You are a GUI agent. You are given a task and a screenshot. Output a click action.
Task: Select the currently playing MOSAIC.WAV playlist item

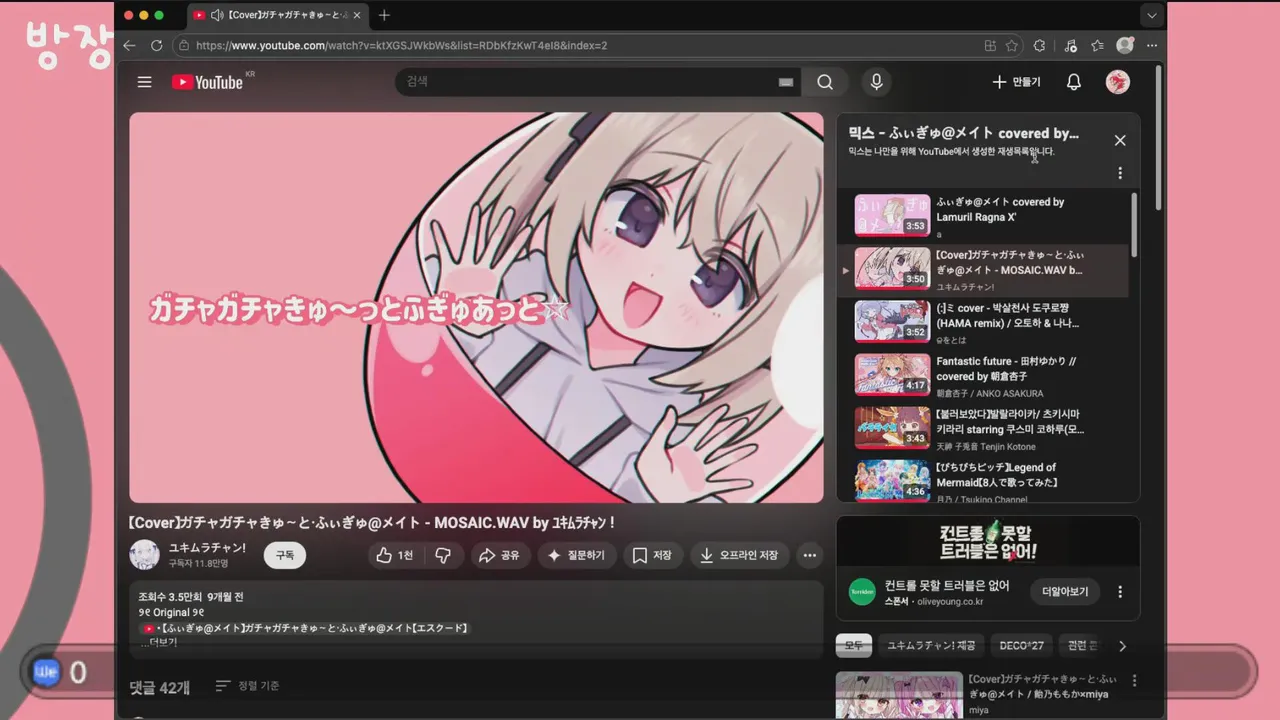[983, 270]
